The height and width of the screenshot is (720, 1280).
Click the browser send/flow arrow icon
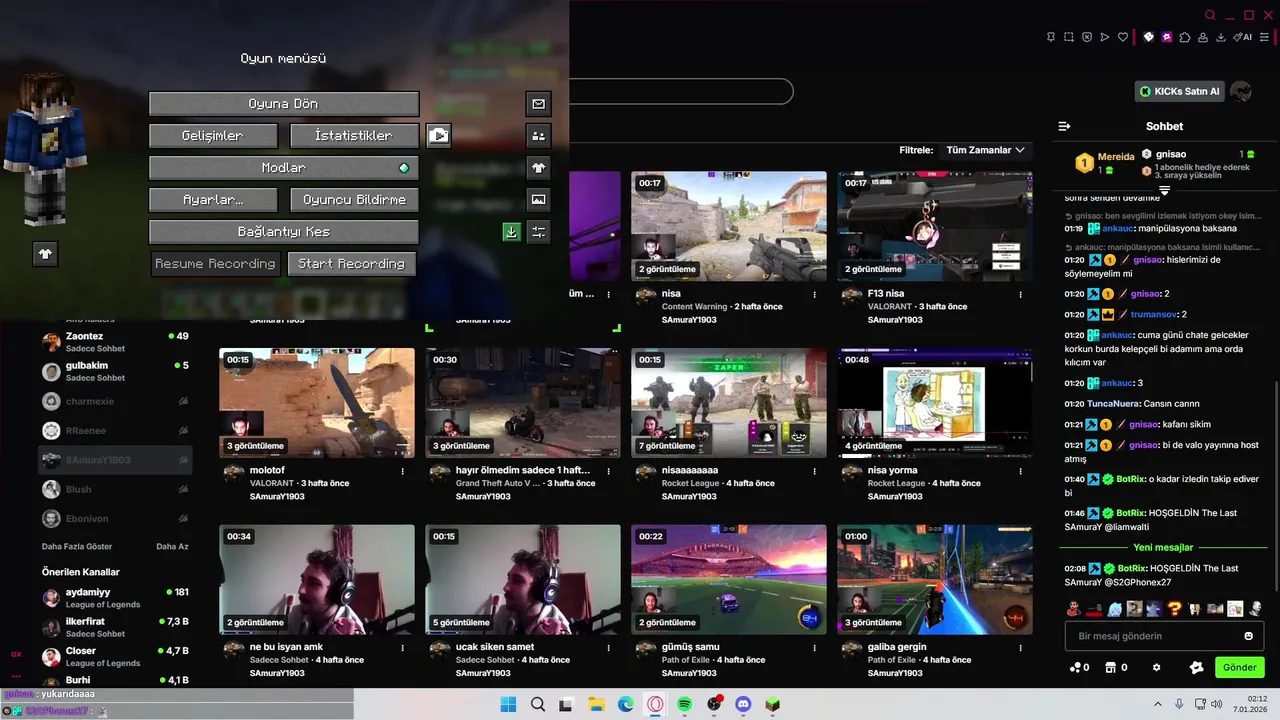1105,37
